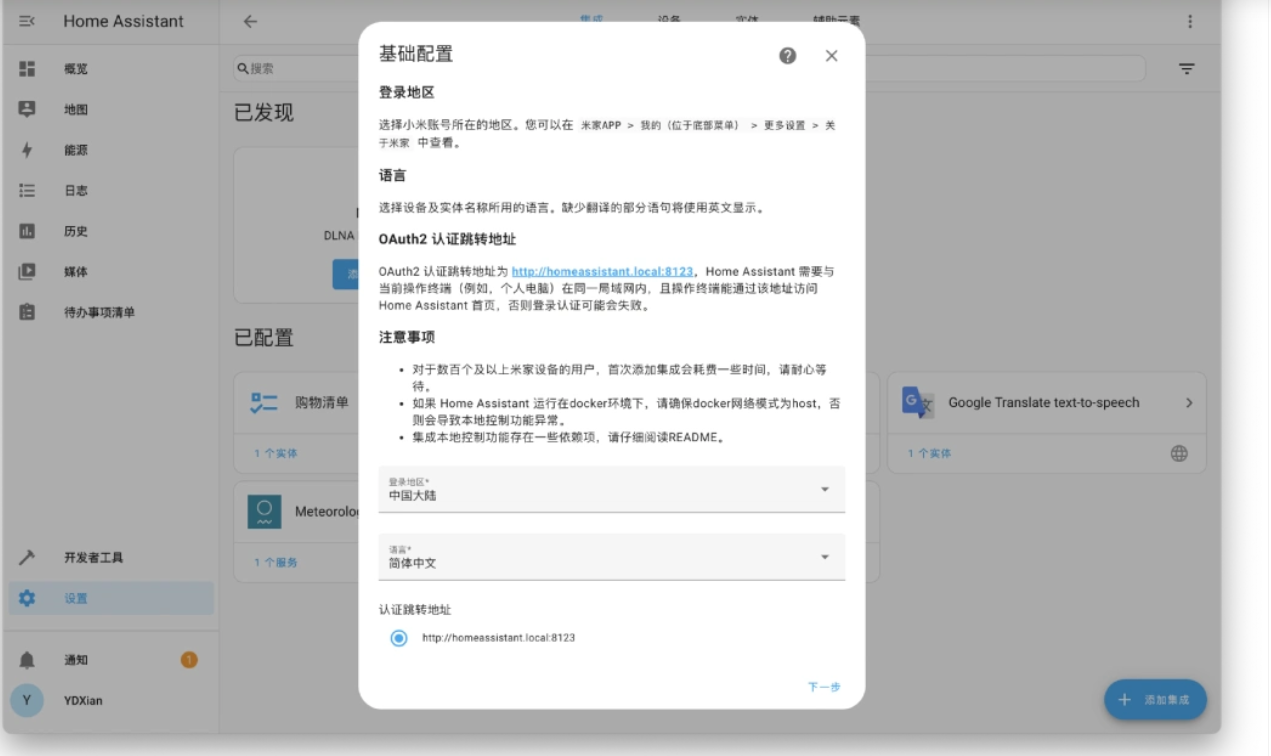The width and height of the screenshot is (1271, 756).
Task: Close the 基础配置 dialog
Action: point(831,56)
